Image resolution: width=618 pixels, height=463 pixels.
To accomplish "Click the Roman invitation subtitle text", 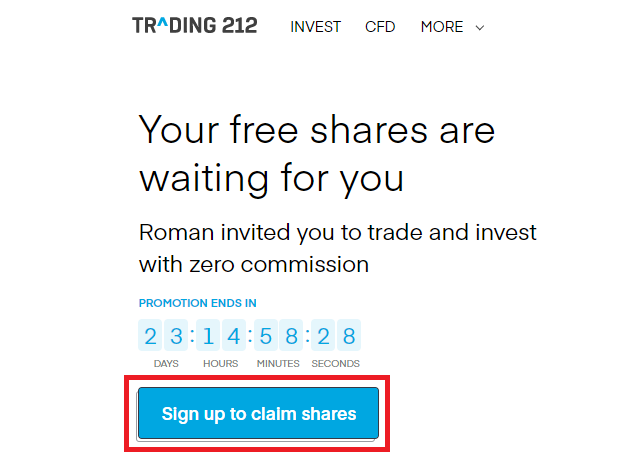I will 337,248.
